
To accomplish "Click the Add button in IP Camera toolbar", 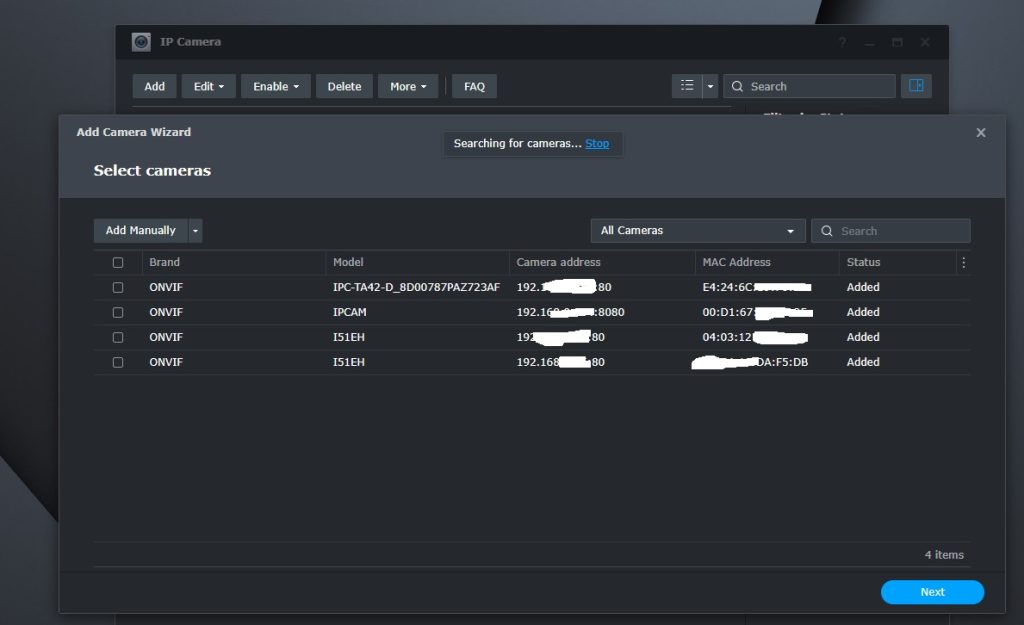I will pos(154,86).
